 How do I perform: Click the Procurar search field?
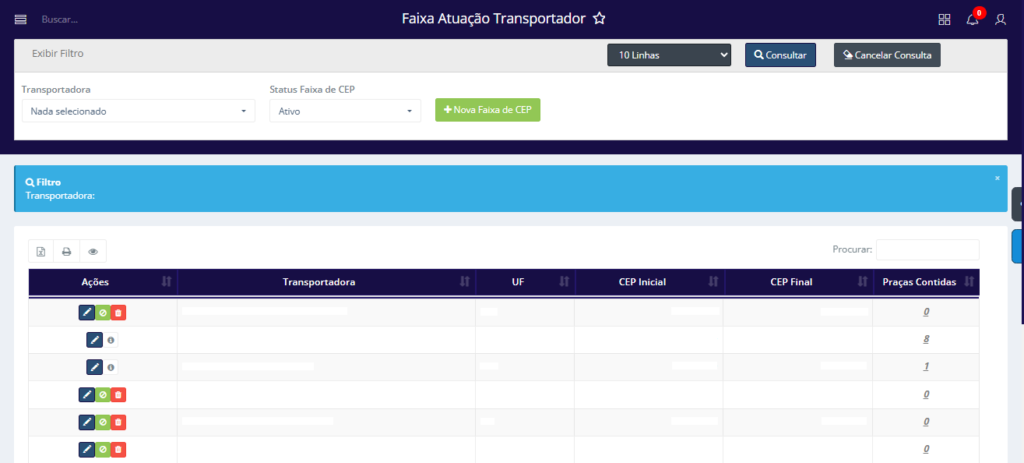click(927, 249)
